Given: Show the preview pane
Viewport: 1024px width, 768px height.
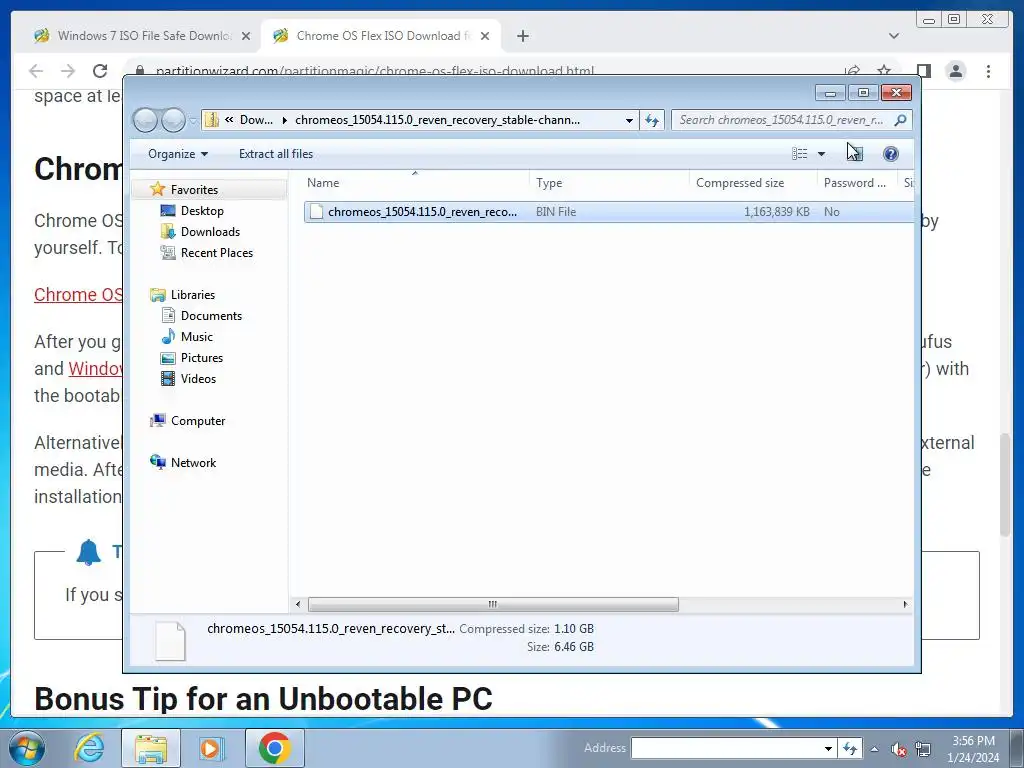Looking at the screenshot, I should (x=855, y=153).
